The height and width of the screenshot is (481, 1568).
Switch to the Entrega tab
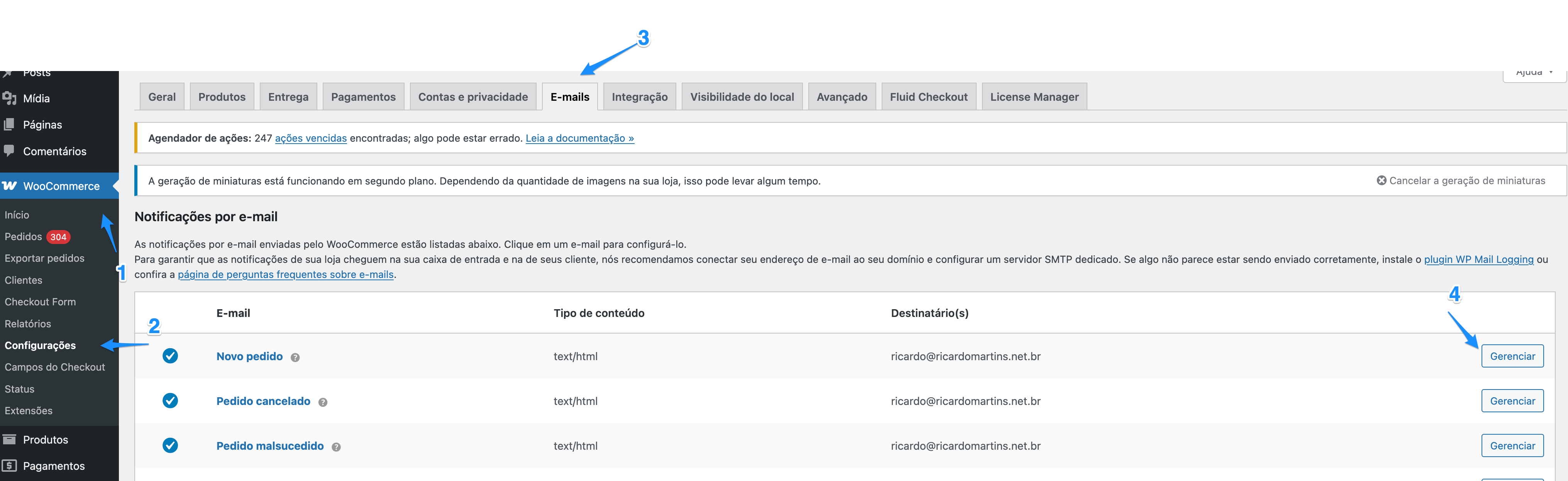pyautogui.click(x=288, y=96)
